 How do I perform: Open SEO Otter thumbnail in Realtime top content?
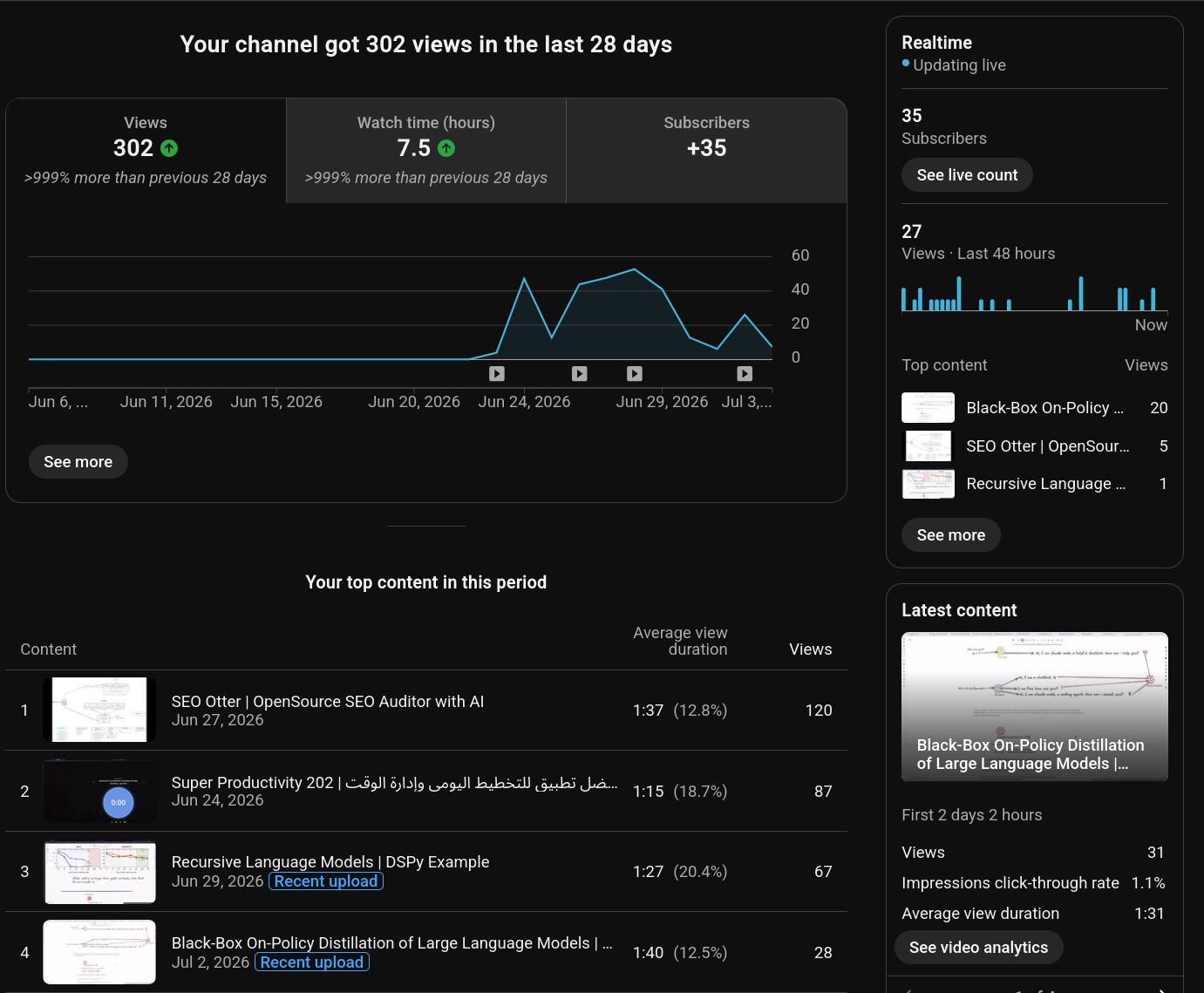coord(928,446)
